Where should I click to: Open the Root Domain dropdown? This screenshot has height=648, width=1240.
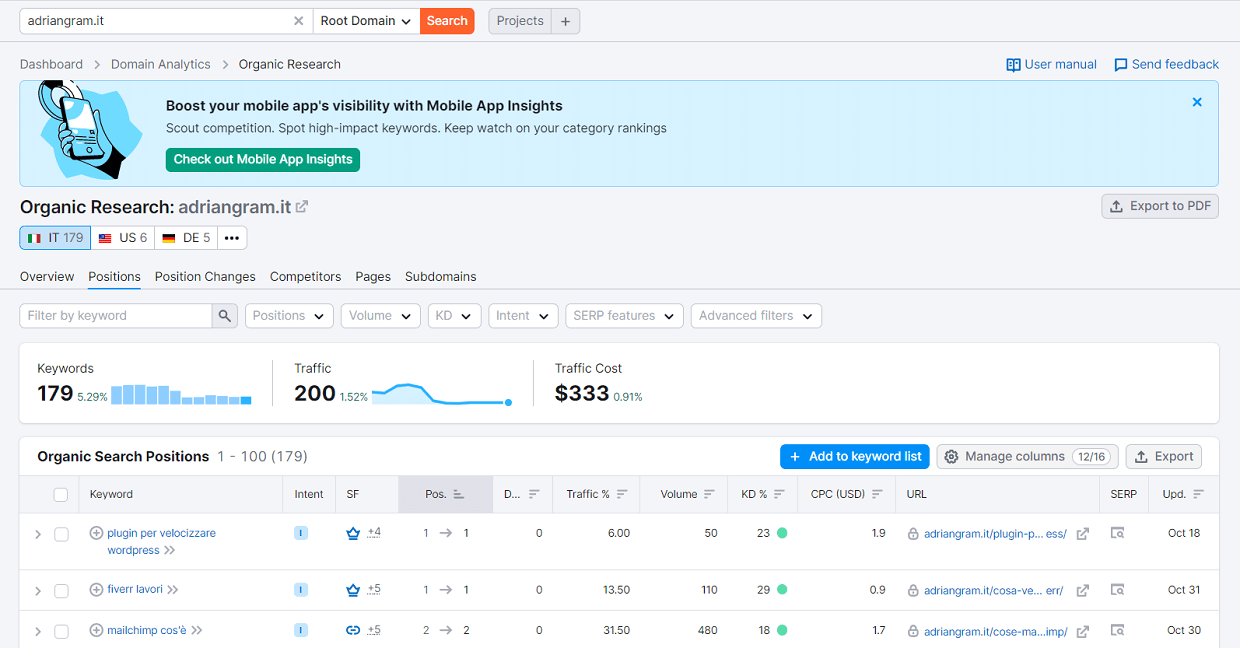click(366, 21)
